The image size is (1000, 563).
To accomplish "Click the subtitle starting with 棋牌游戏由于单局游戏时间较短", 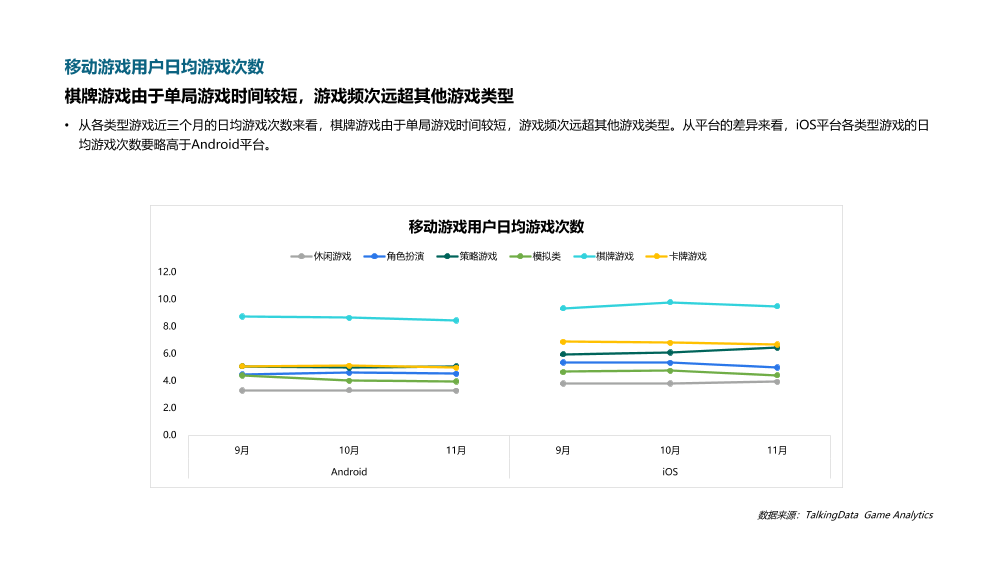I will [x=289, y=96].
